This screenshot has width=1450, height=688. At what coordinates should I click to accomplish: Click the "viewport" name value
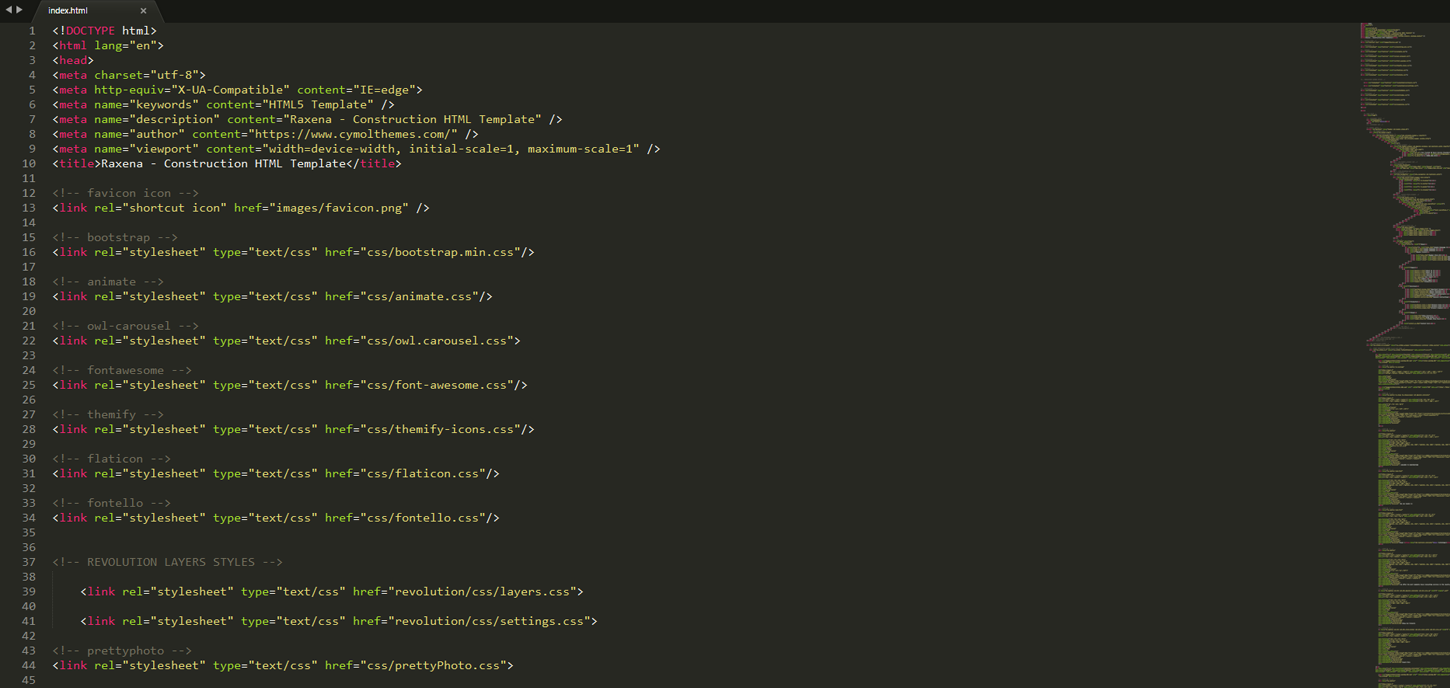(164, 149)
